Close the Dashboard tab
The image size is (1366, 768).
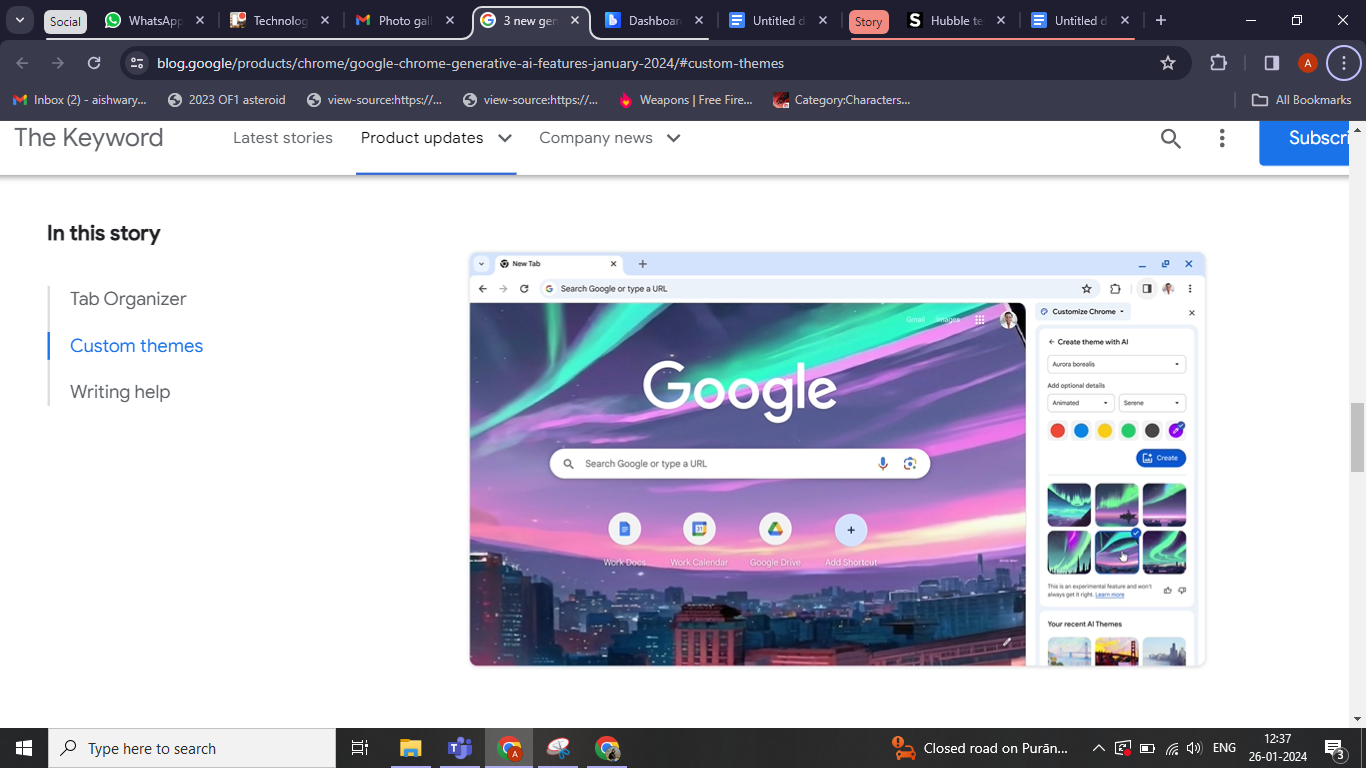[x=698, y=20]
